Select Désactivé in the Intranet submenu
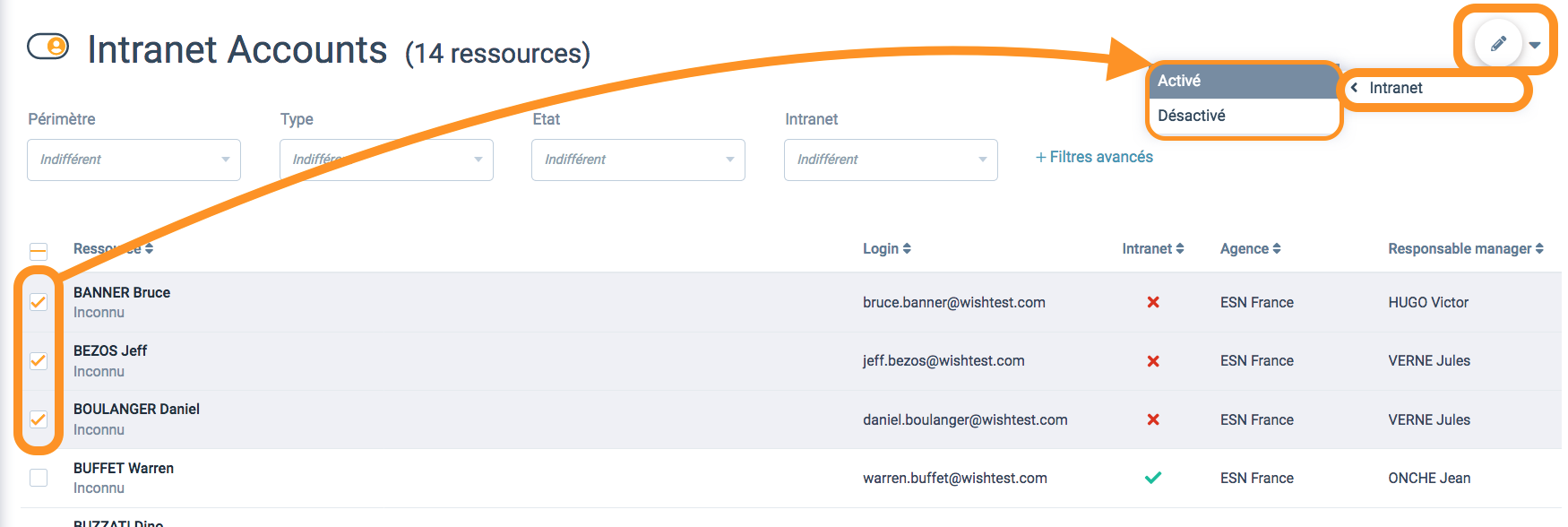The height and width of the screenshot is (527, 1568). (x=1244, y=116)
